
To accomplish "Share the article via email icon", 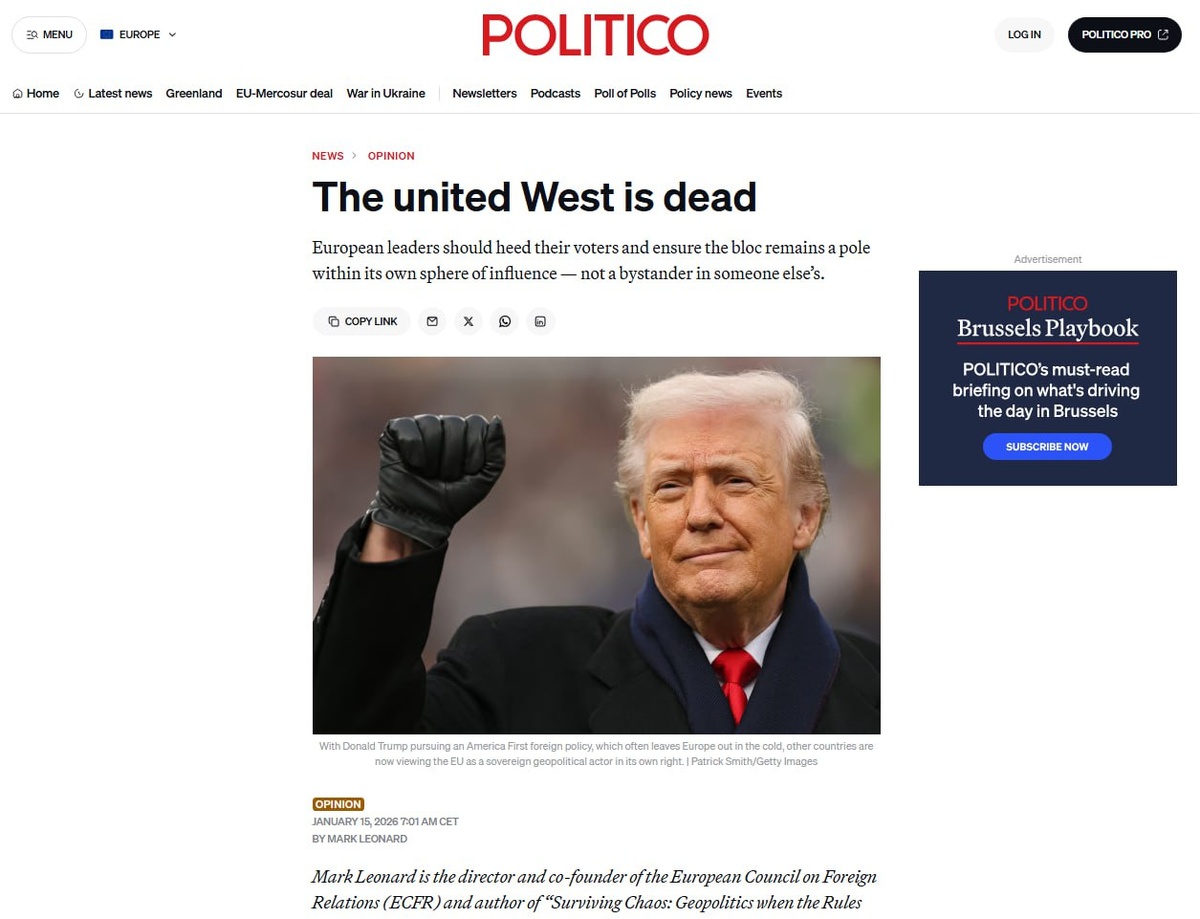I will [432, 321].
